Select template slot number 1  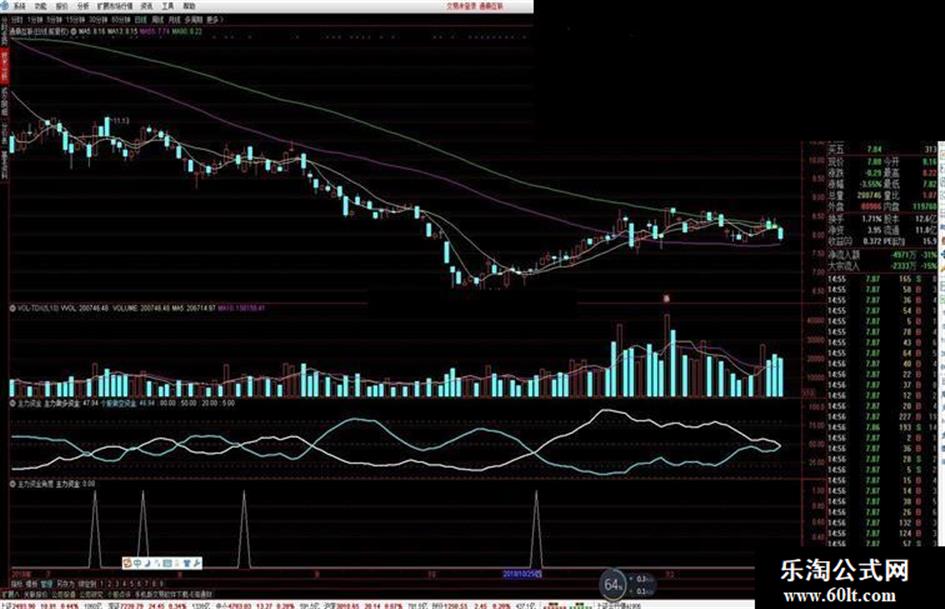(x=103, y=584)
